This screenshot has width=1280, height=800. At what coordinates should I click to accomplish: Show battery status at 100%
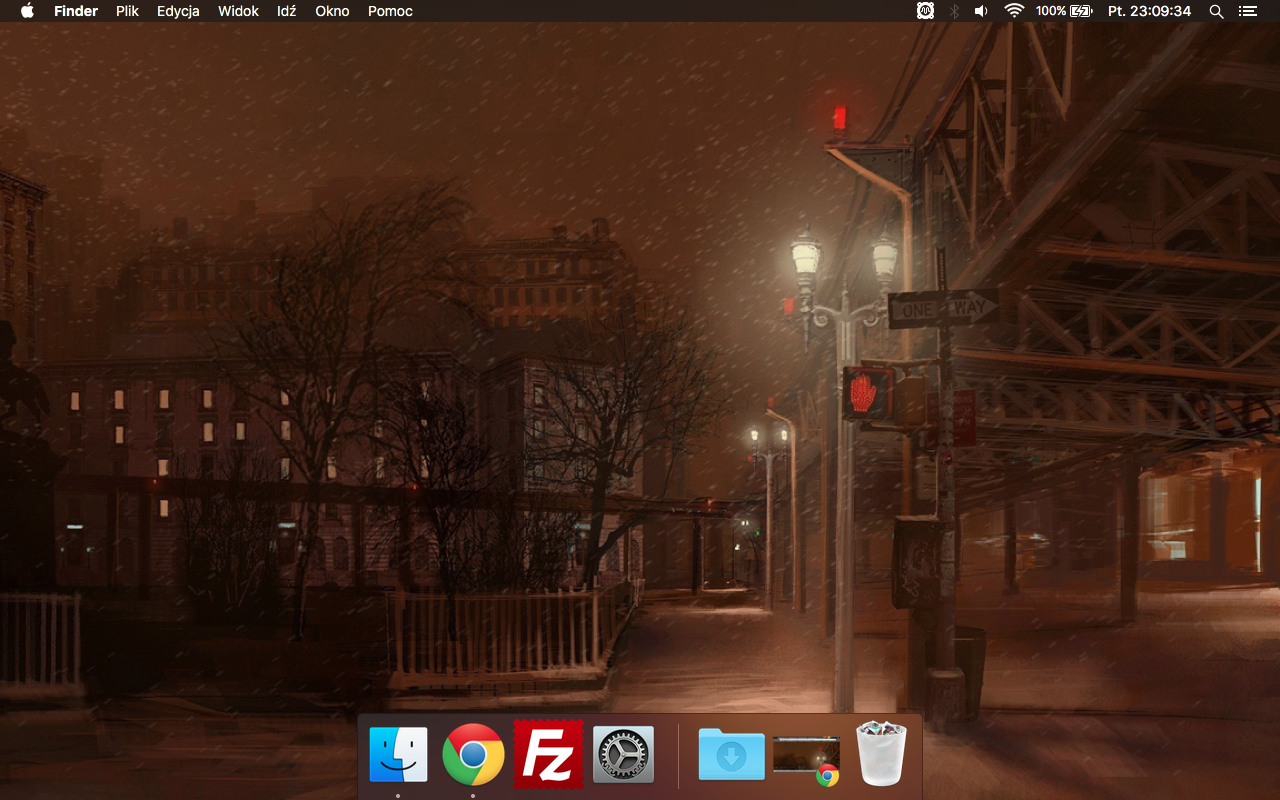click(x=1064, y=11)
